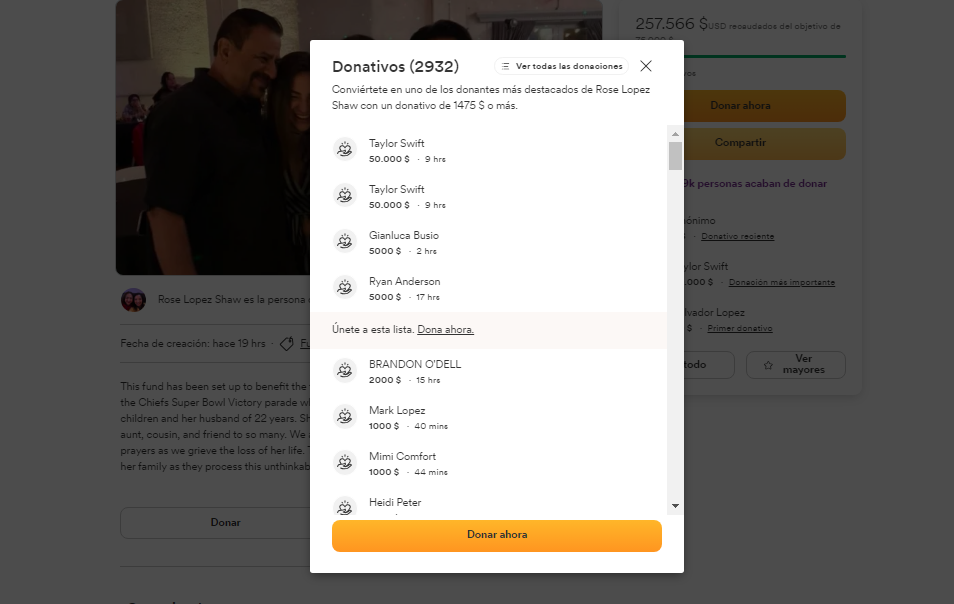Click the "Donar" button below the story

coord(225,522)
